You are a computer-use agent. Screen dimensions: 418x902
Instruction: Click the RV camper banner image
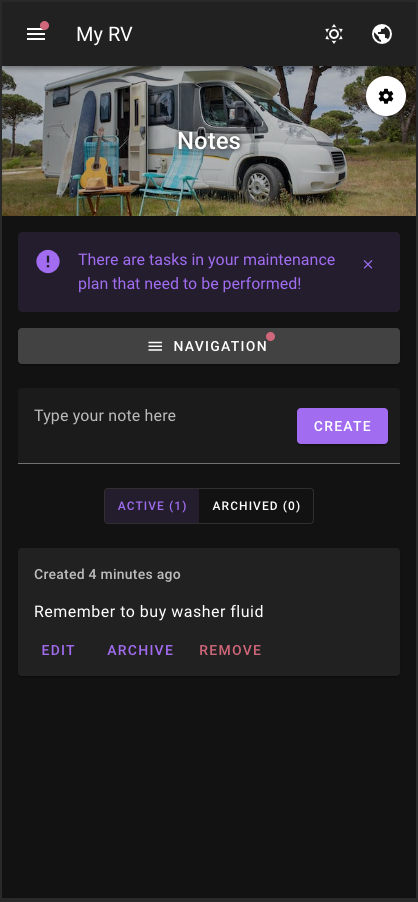[209, 141]
